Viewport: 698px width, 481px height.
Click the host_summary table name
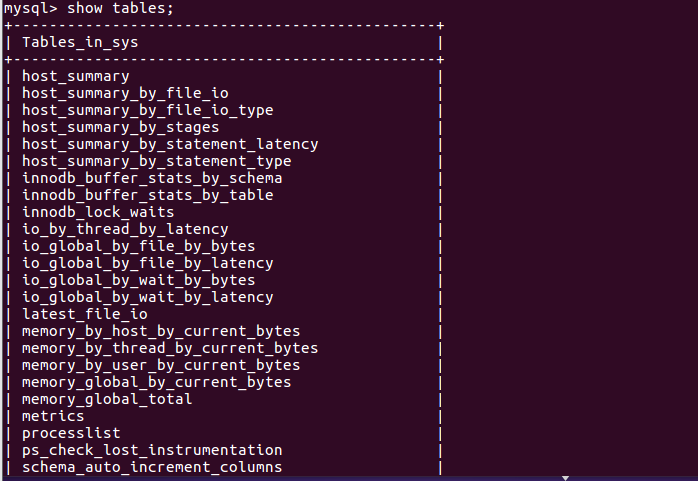pyautogui.click(x=76, y=77)
